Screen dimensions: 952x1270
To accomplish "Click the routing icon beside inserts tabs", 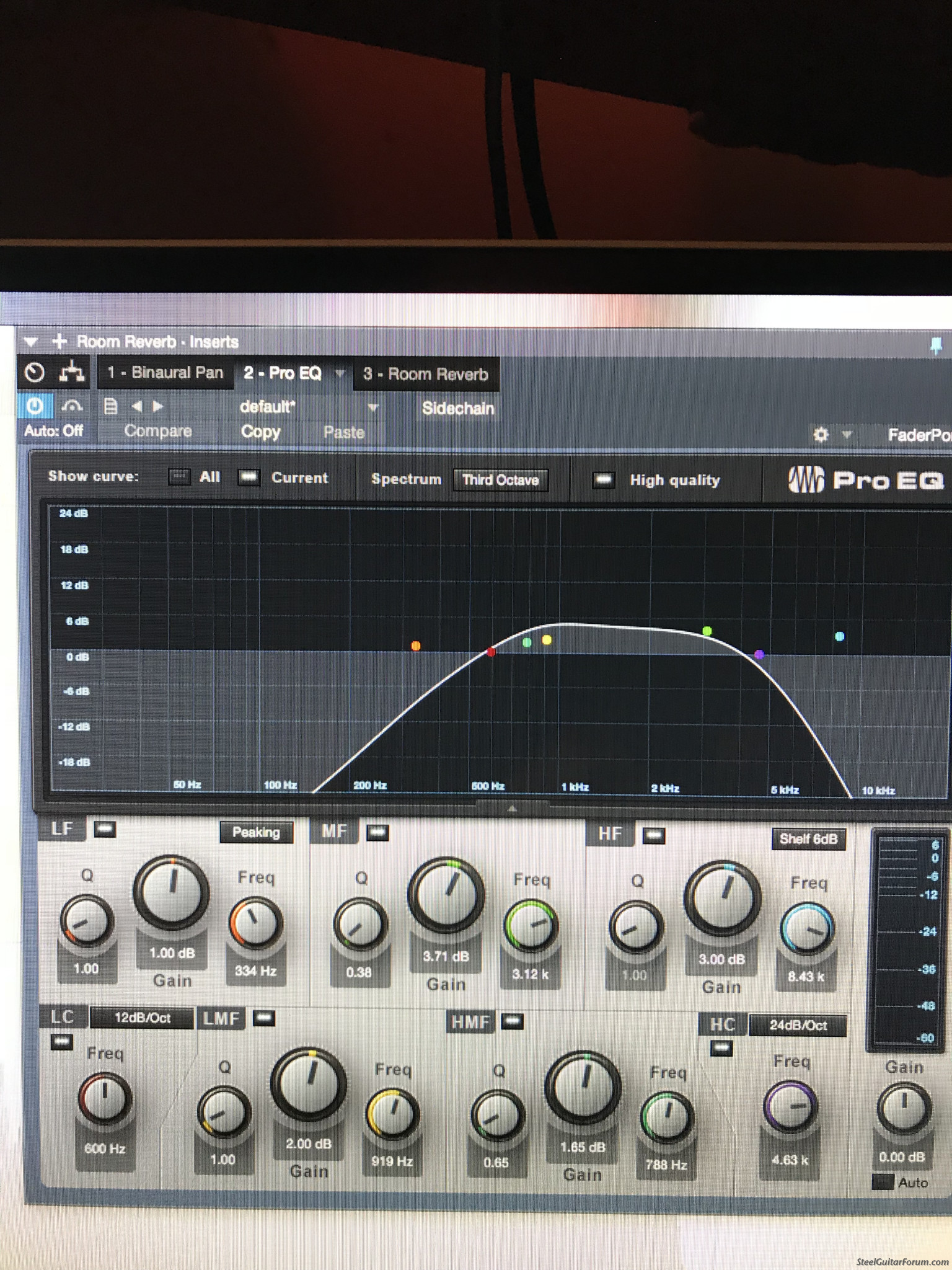I will click(72, 372).
